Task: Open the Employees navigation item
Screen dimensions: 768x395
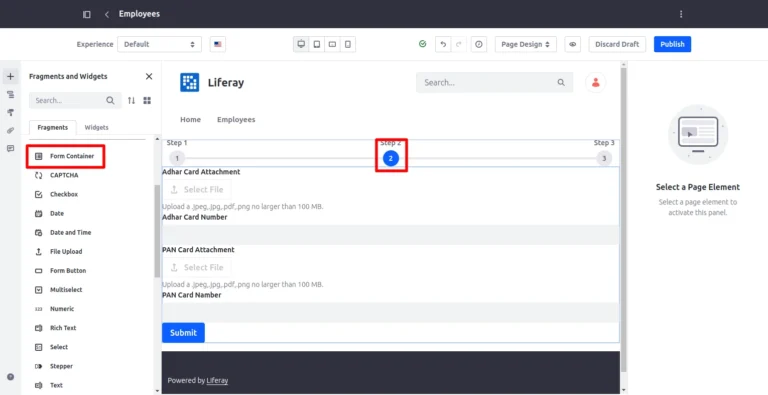Action: [236, 120]
